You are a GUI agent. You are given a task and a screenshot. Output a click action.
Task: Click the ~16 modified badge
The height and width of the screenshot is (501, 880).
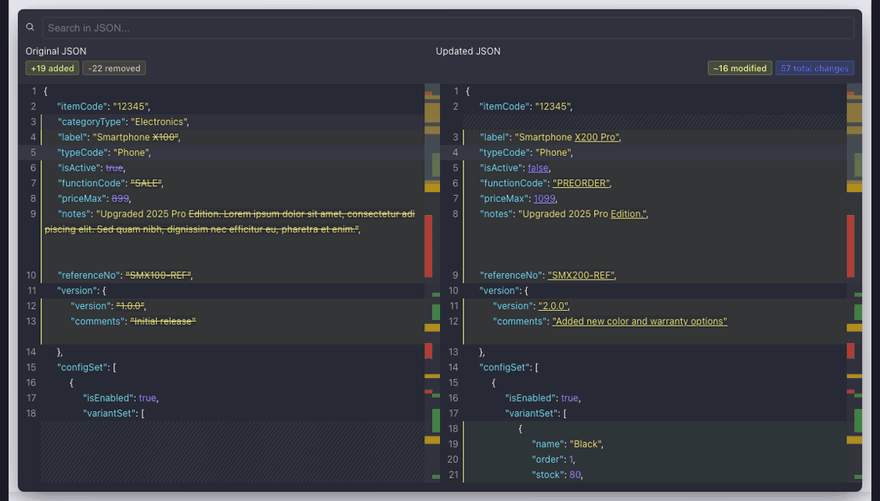[740, 68]
